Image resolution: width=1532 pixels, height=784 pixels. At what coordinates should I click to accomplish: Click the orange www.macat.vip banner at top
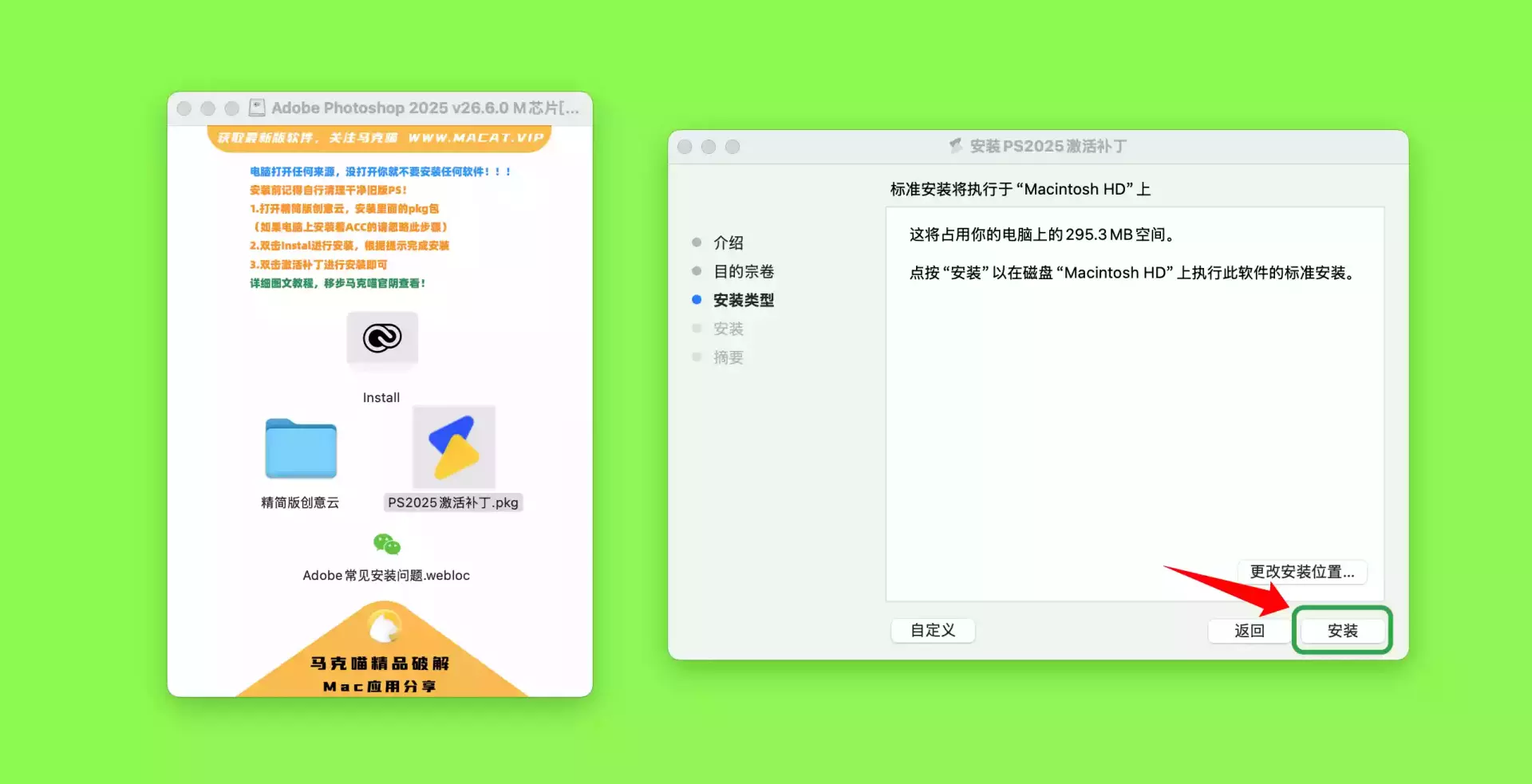(380, 138)
